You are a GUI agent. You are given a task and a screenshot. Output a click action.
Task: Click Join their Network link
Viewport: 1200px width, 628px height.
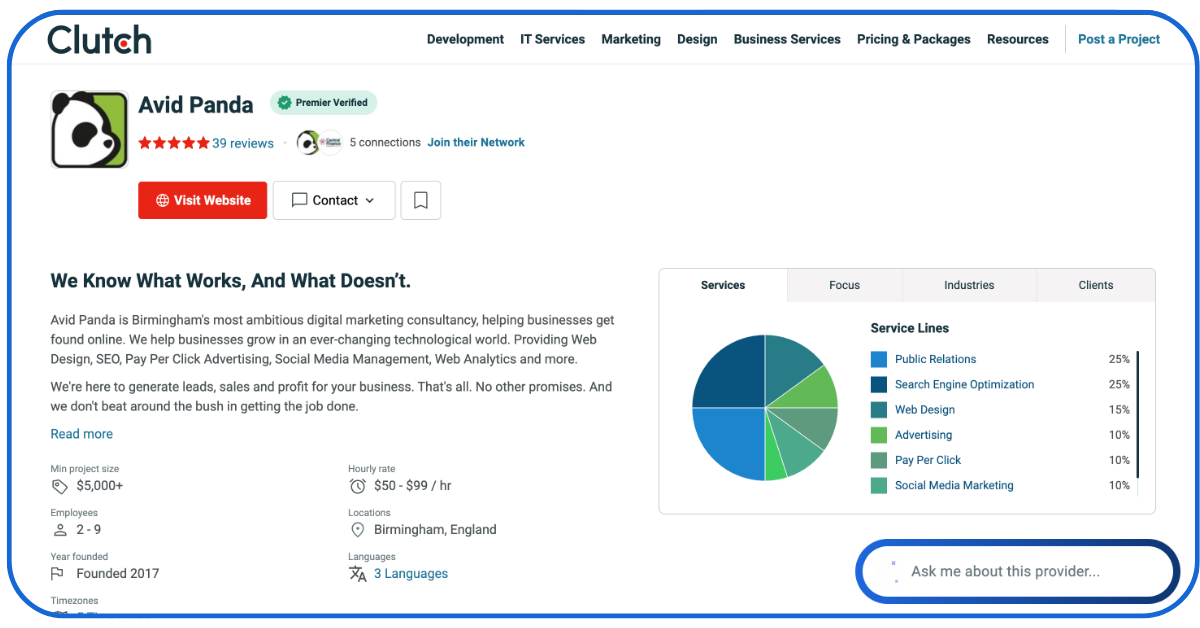click(x=476, y=142)
